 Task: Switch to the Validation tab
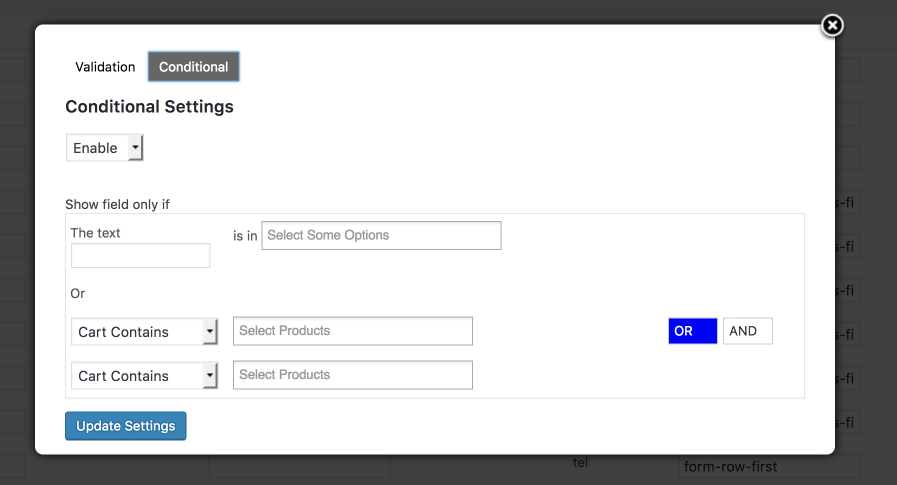click(105, 67)
